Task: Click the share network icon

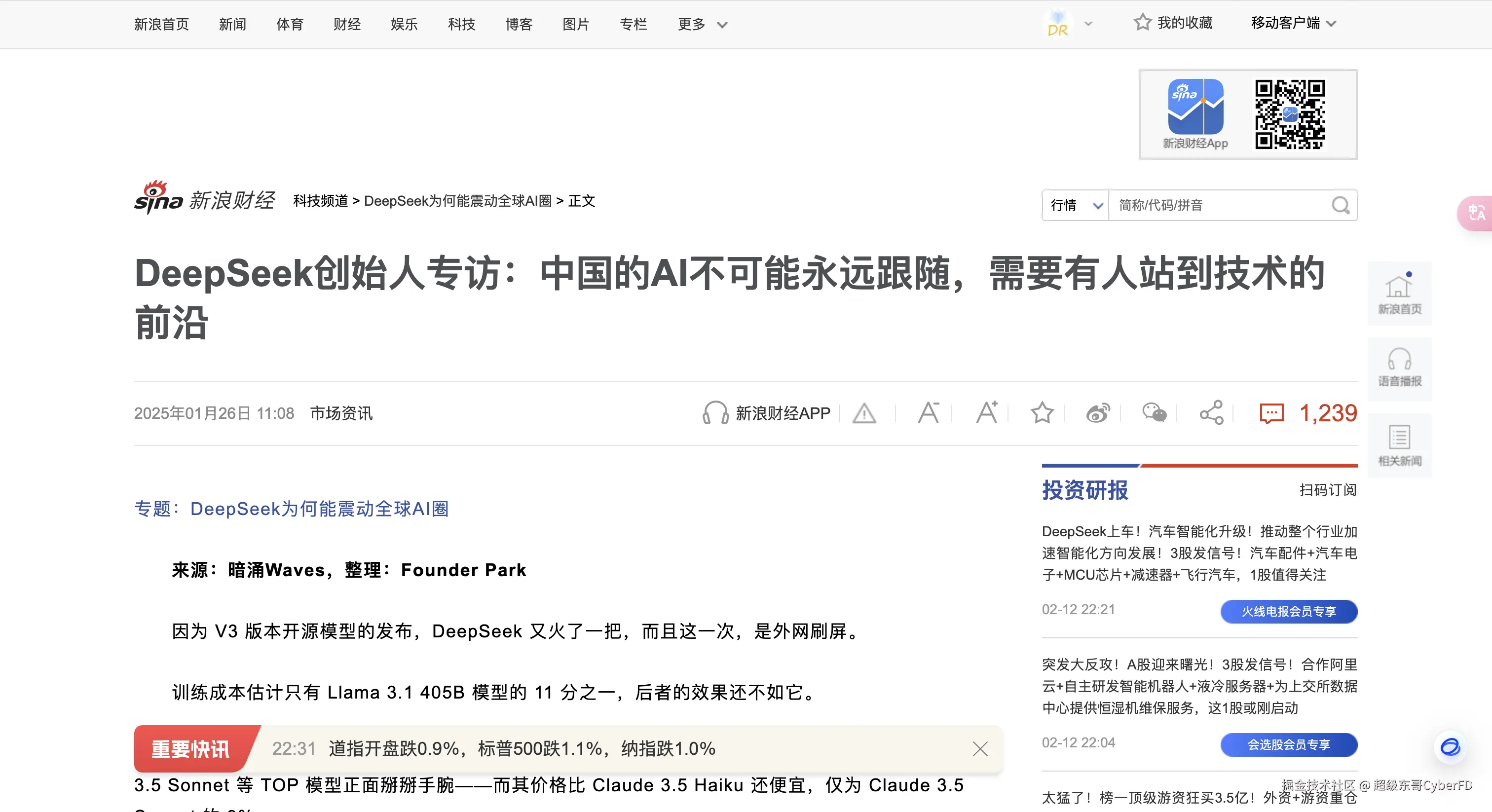Action: pos(1211,413)
